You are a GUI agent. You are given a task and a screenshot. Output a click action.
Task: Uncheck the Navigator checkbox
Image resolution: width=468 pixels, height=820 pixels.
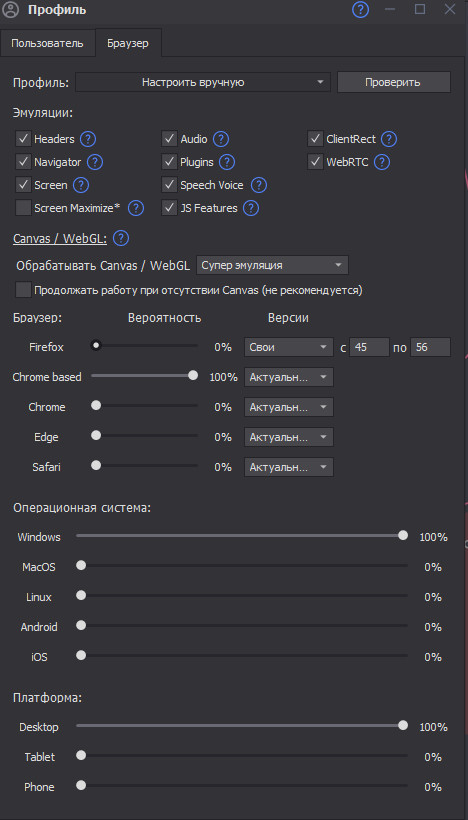(x=23, y=162)
